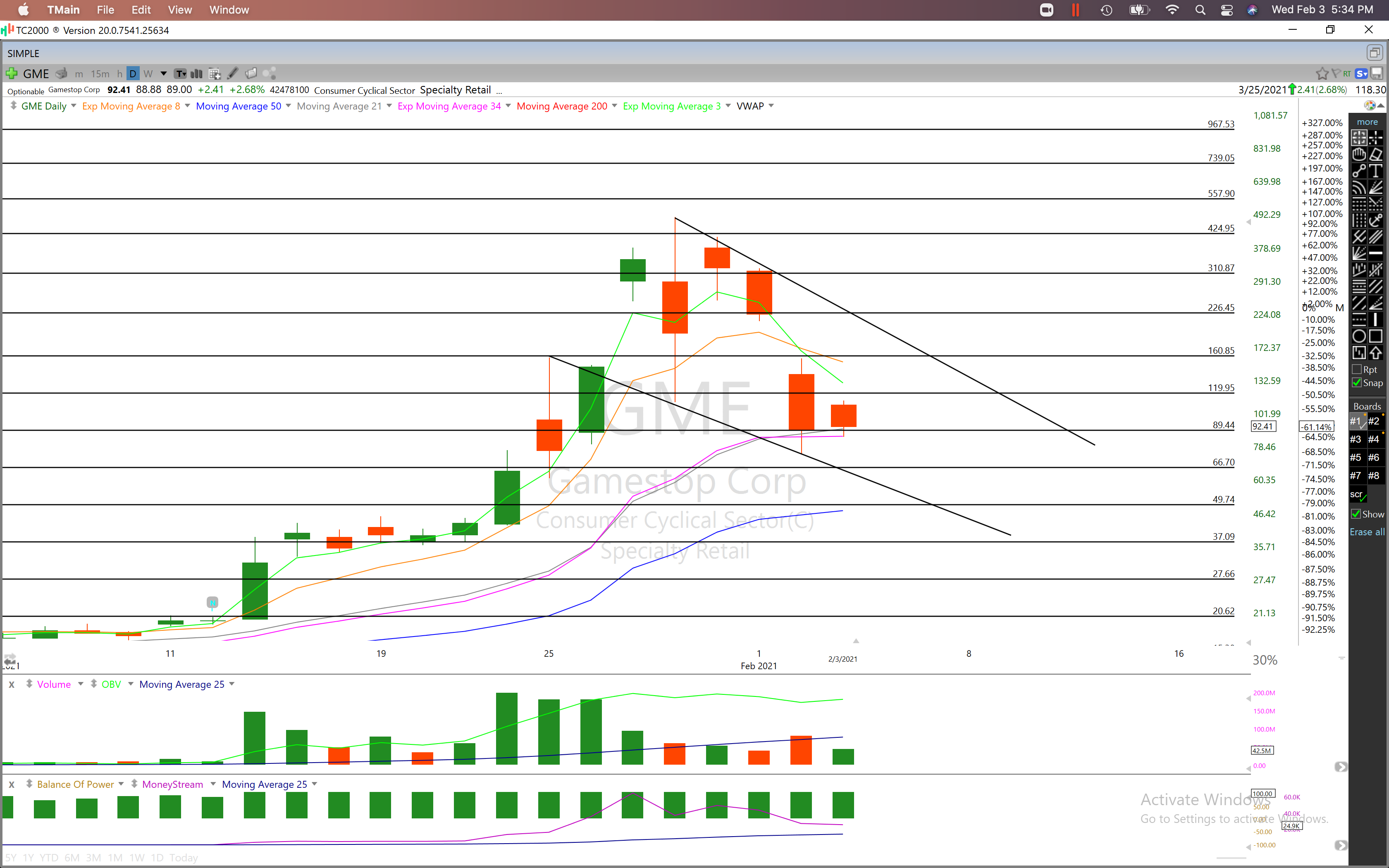Select the circle shape drawing tool

[x=1358, y=336]
